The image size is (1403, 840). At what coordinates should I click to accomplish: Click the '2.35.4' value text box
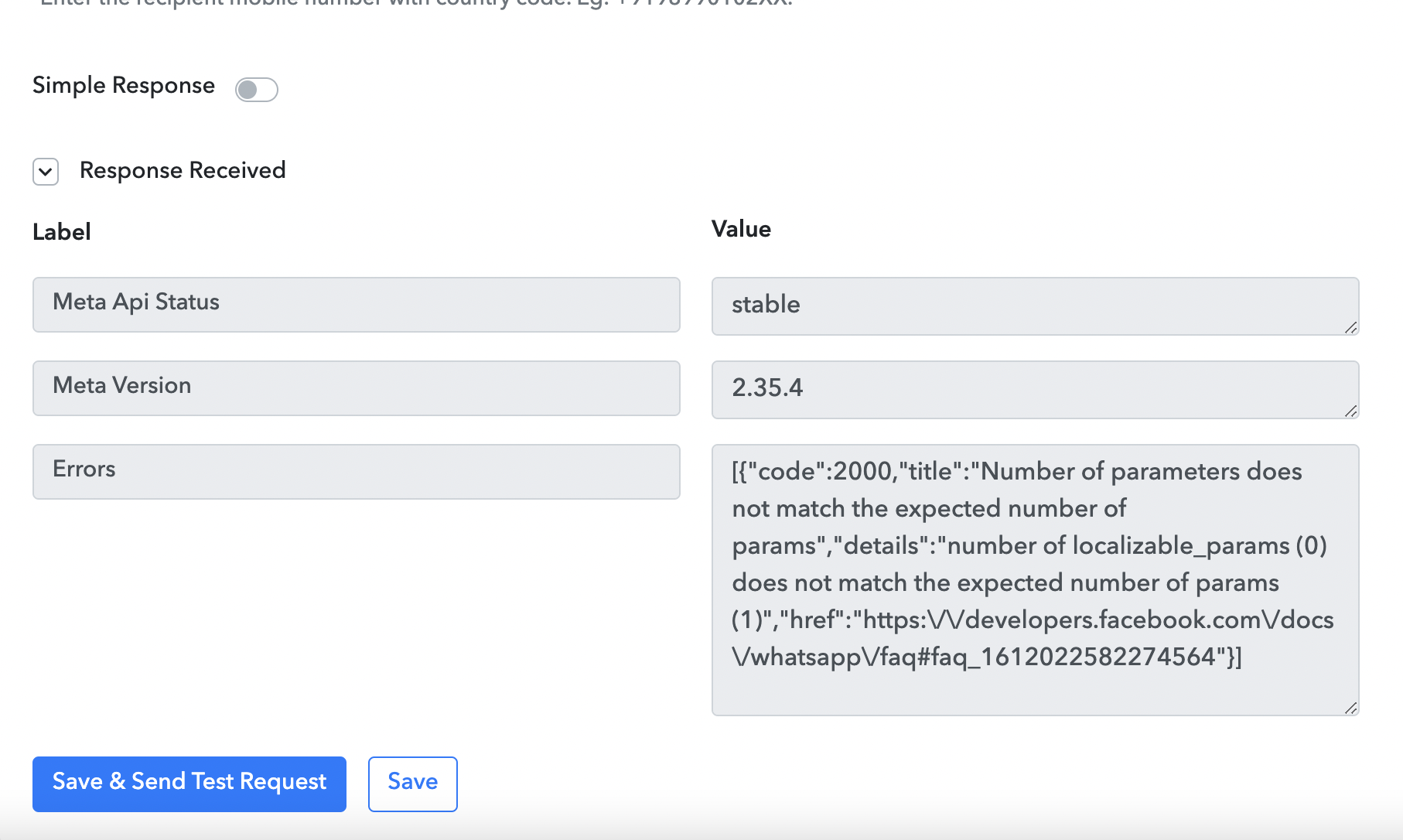pos(1034,389)
